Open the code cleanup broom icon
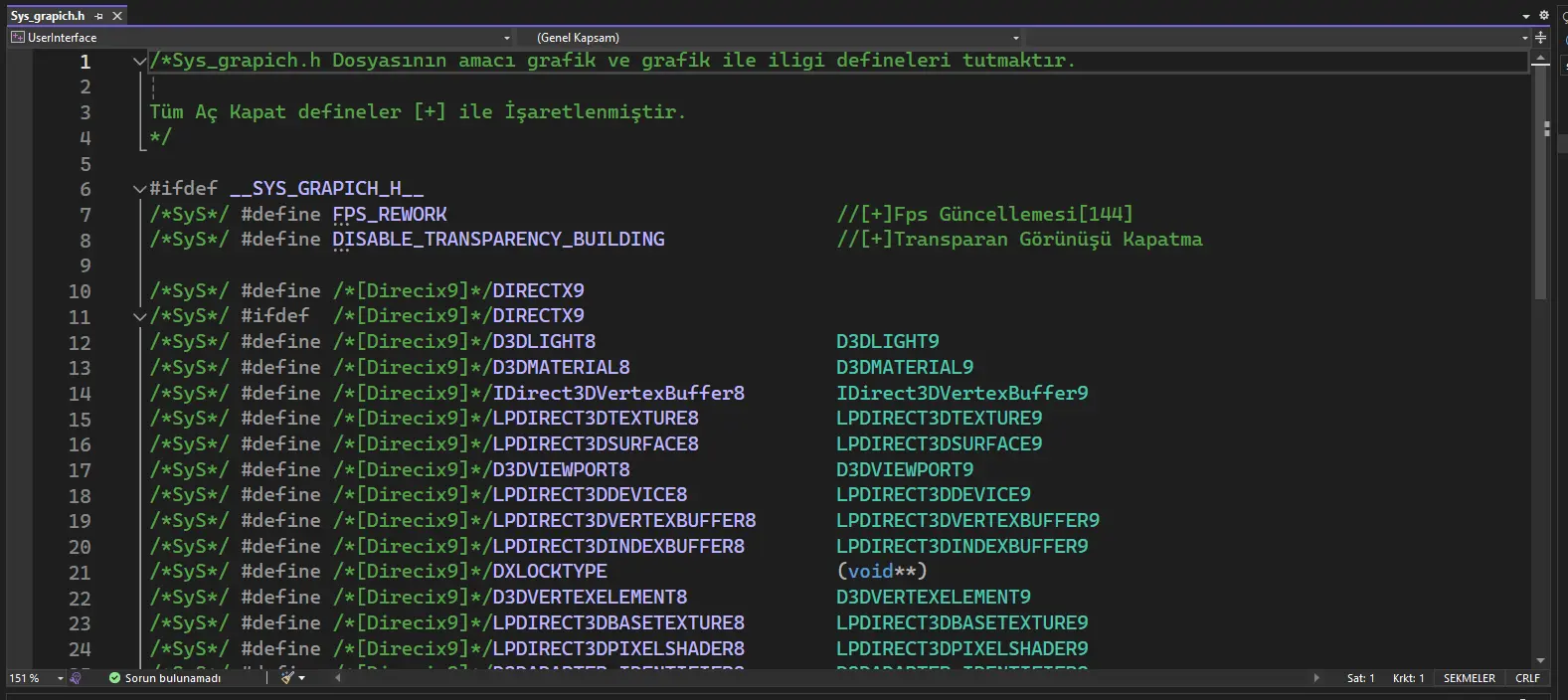Image resolution: width=1568 pixels, height=700 pixels. [287, 678]
